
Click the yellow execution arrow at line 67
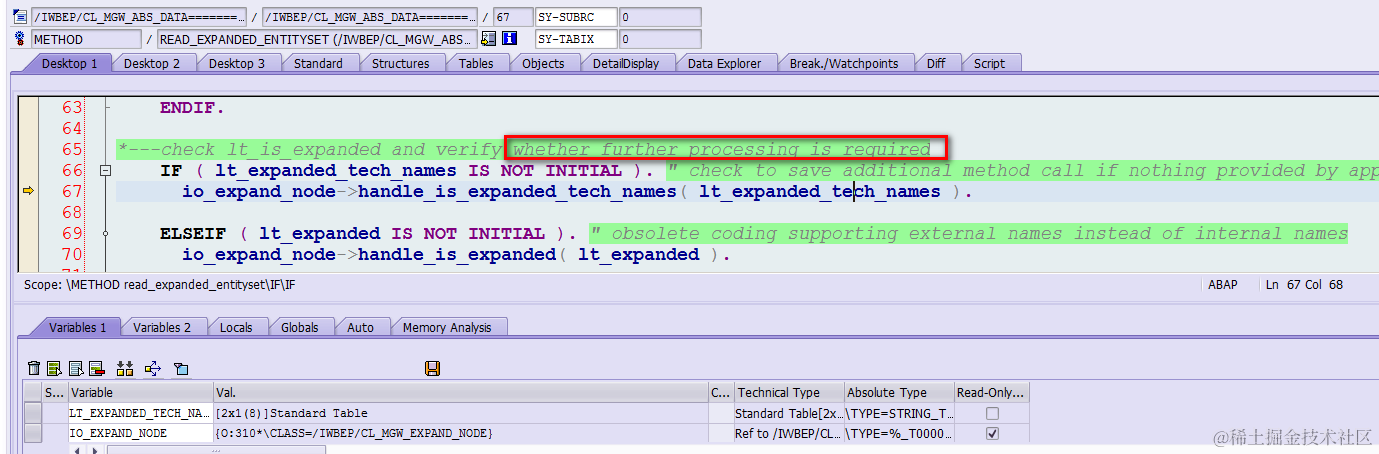(x=28, y=191)
